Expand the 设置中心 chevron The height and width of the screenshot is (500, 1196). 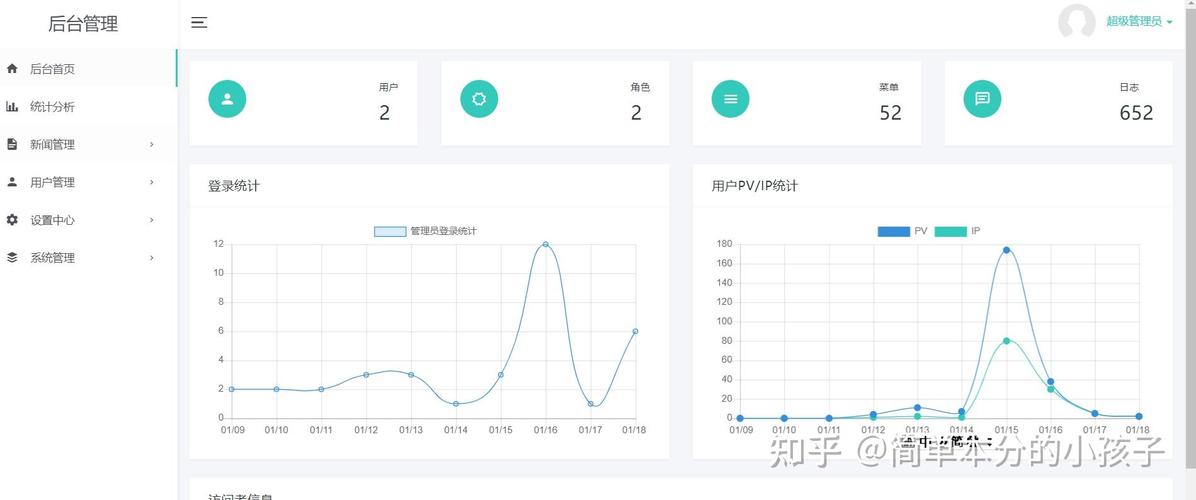(x=152, y=220)
